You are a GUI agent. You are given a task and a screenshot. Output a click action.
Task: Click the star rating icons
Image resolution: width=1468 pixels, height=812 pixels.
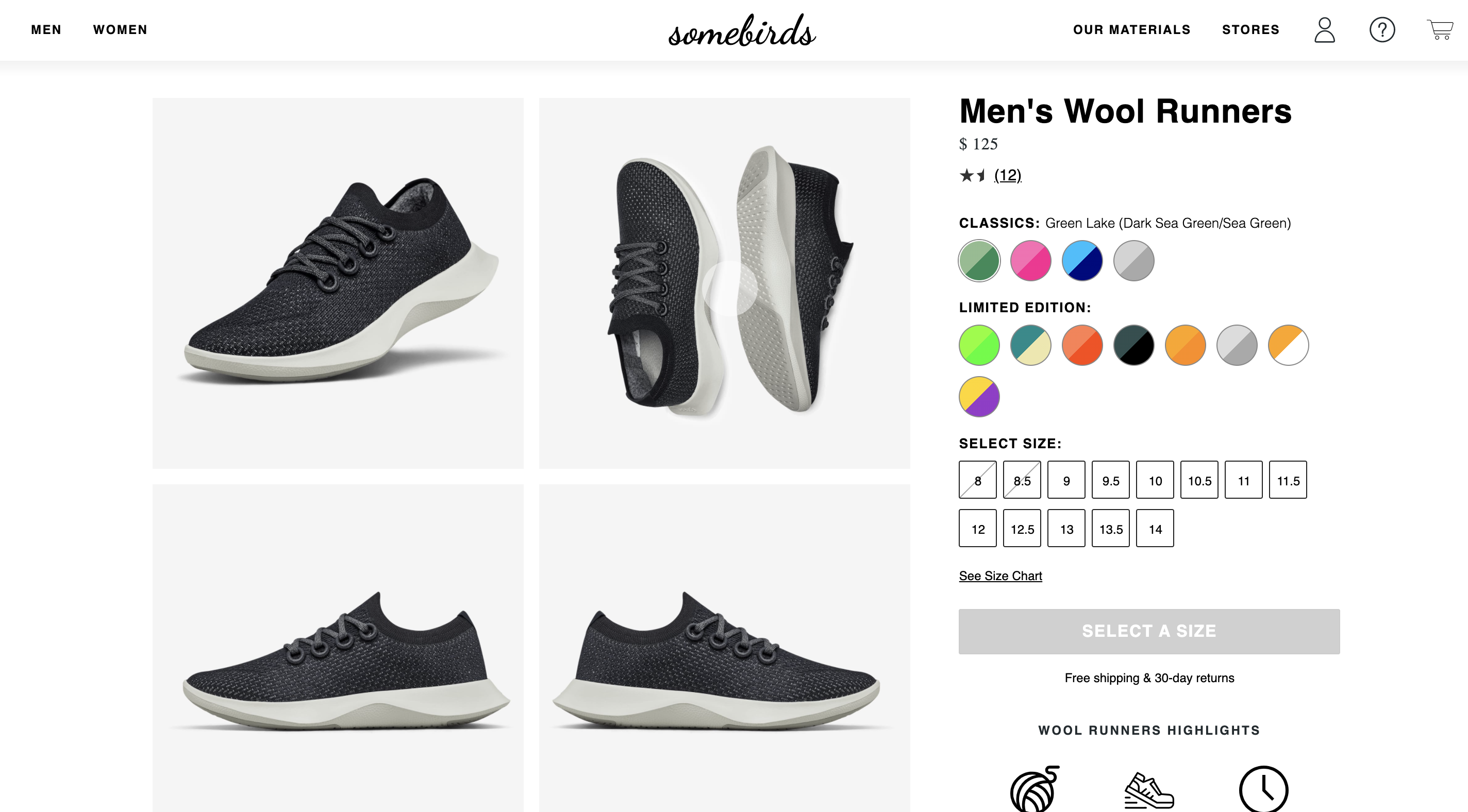click(972, 175)
